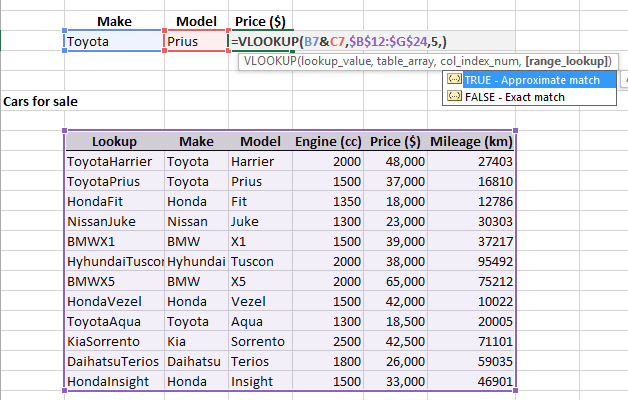
Task: Select the Daihatsu make cell
Action: [x=196, y=362]
